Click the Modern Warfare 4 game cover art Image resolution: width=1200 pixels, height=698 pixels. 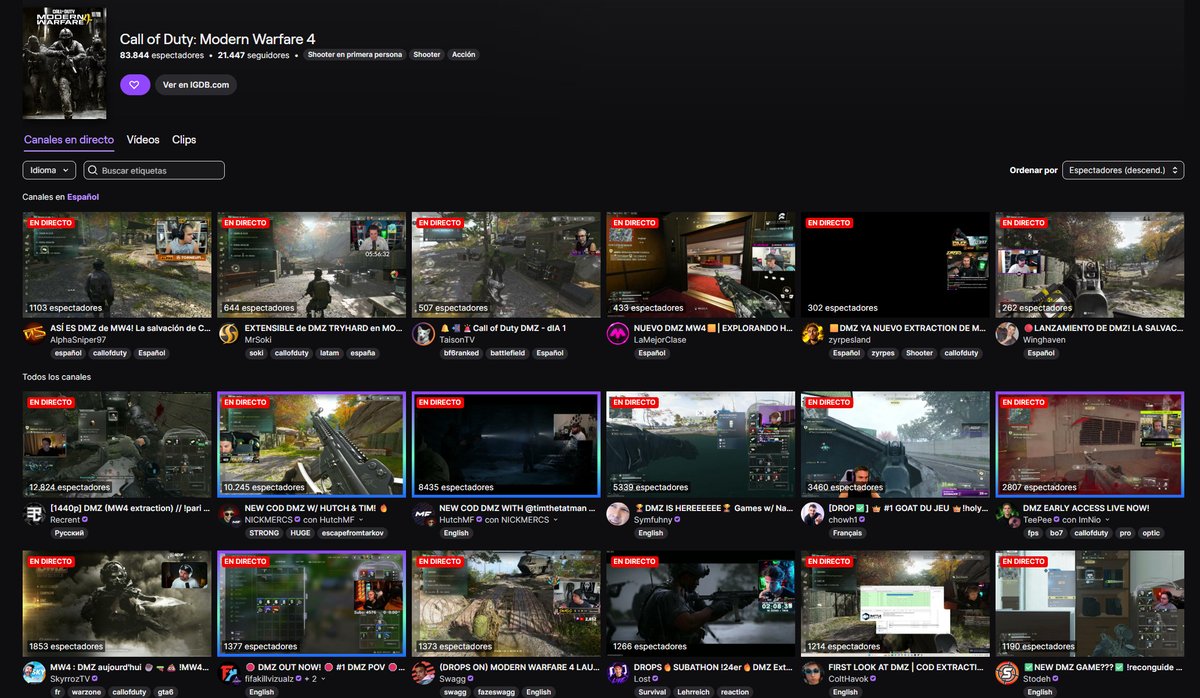[64, 61]
